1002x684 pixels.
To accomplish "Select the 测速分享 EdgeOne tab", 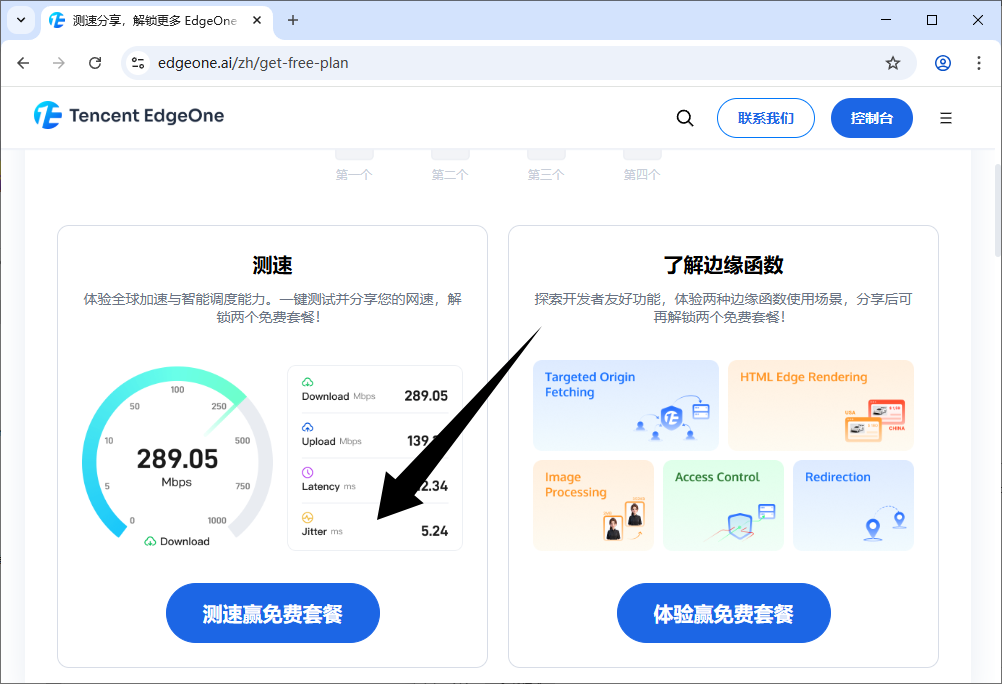I will point(150,20).
